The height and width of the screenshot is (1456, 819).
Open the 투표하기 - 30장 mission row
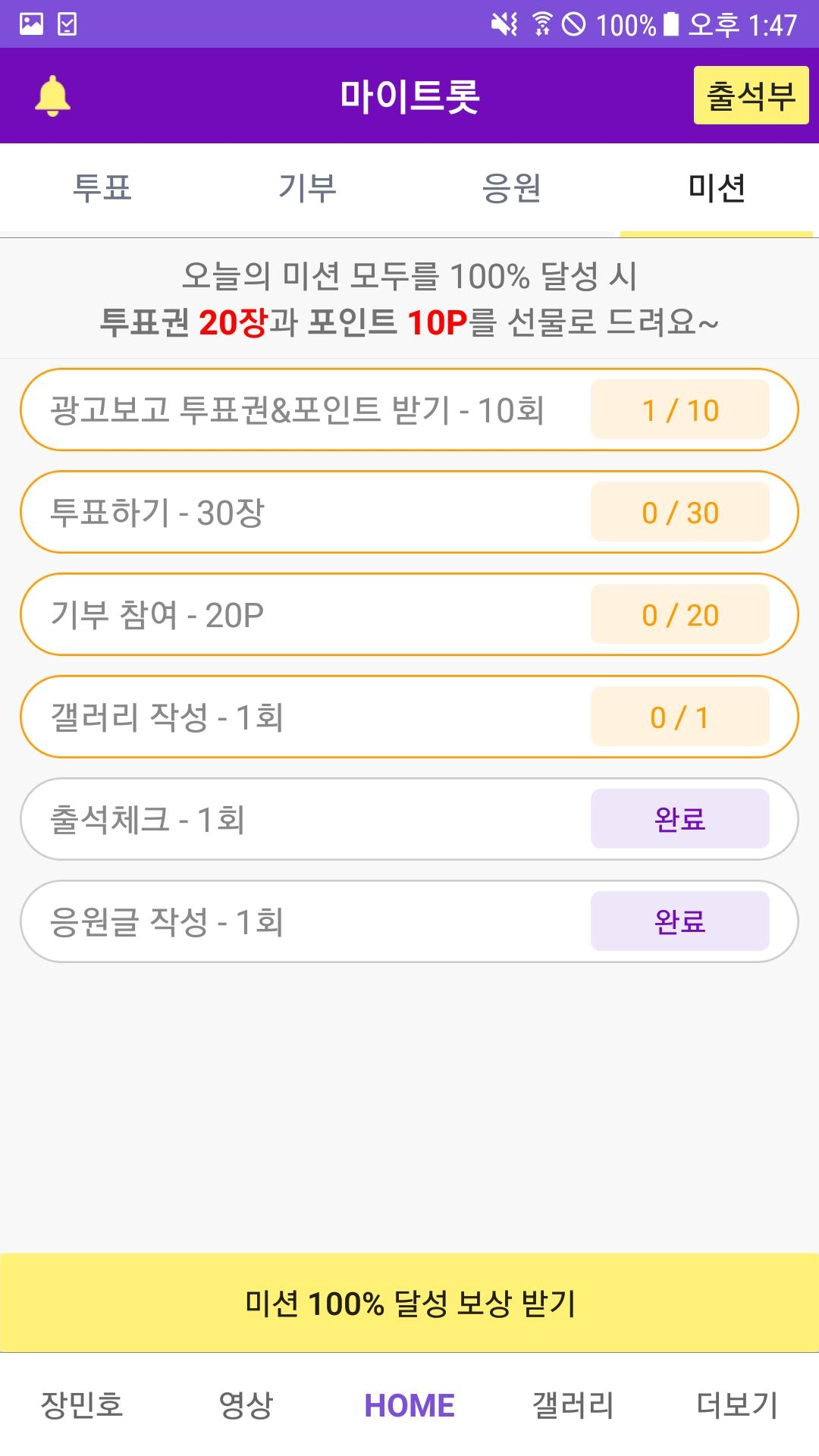click(303, 513)
